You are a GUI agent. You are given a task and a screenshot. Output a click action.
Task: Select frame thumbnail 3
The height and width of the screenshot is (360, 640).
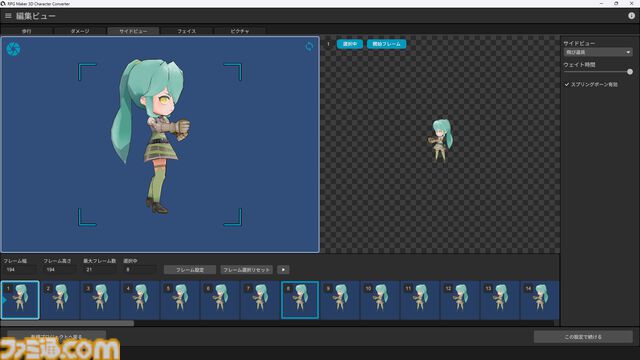click(x=100, y=300)
